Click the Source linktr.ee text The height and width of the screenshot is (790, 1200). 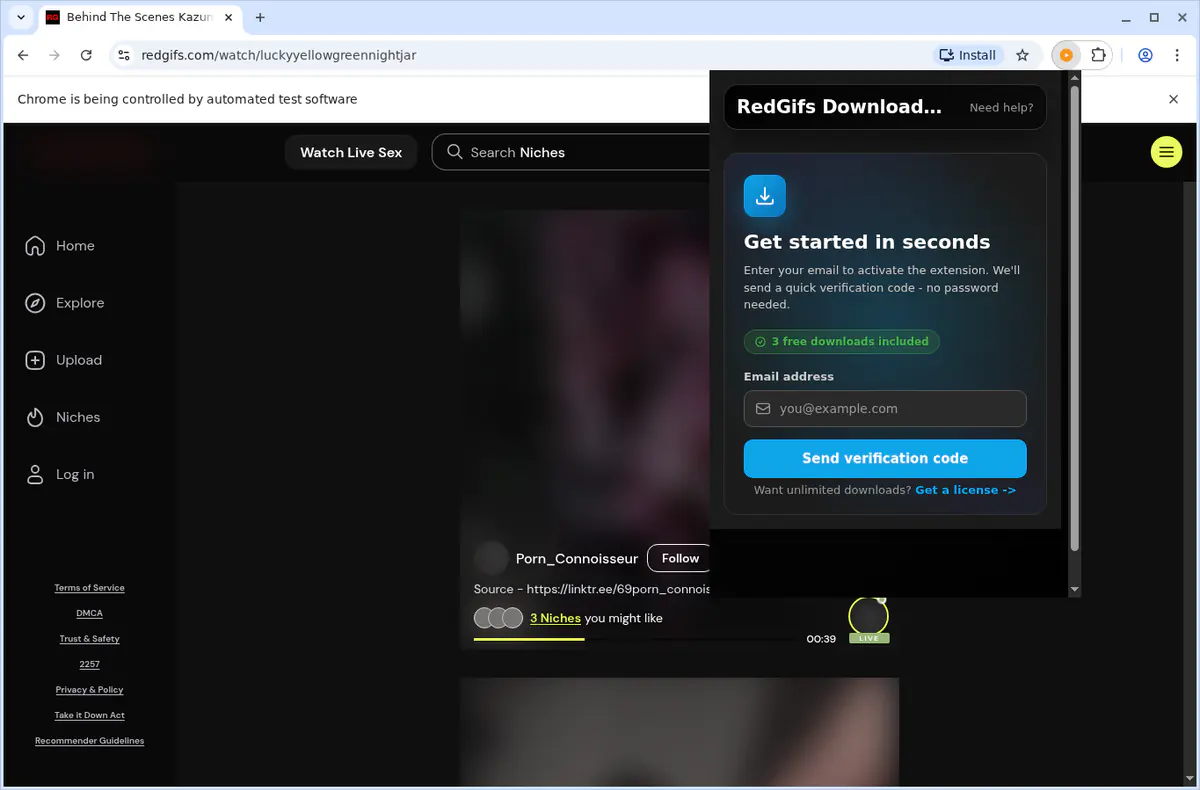[x=592, y=589]
